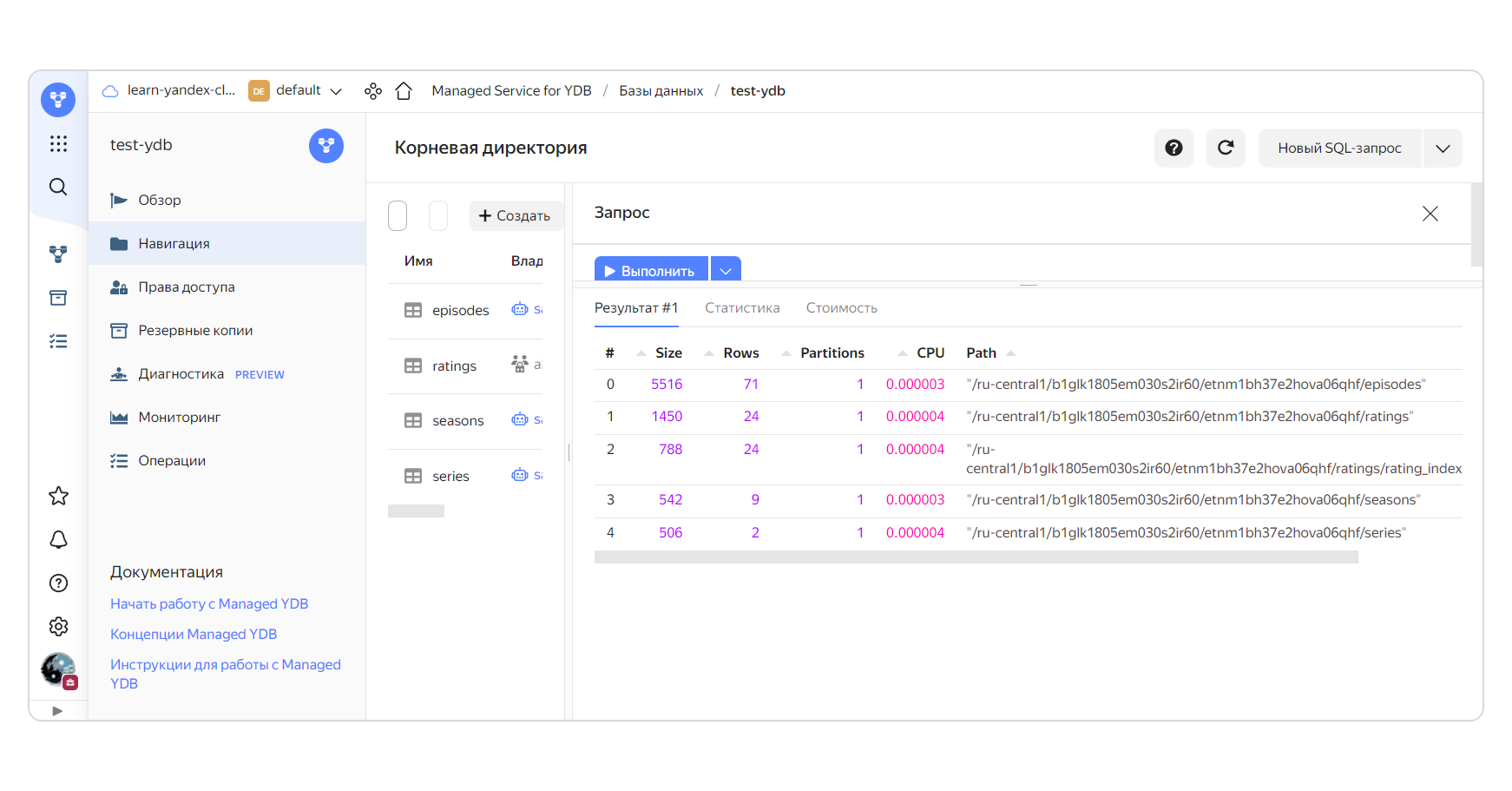Click the help question mark button

coord(1173,148)
